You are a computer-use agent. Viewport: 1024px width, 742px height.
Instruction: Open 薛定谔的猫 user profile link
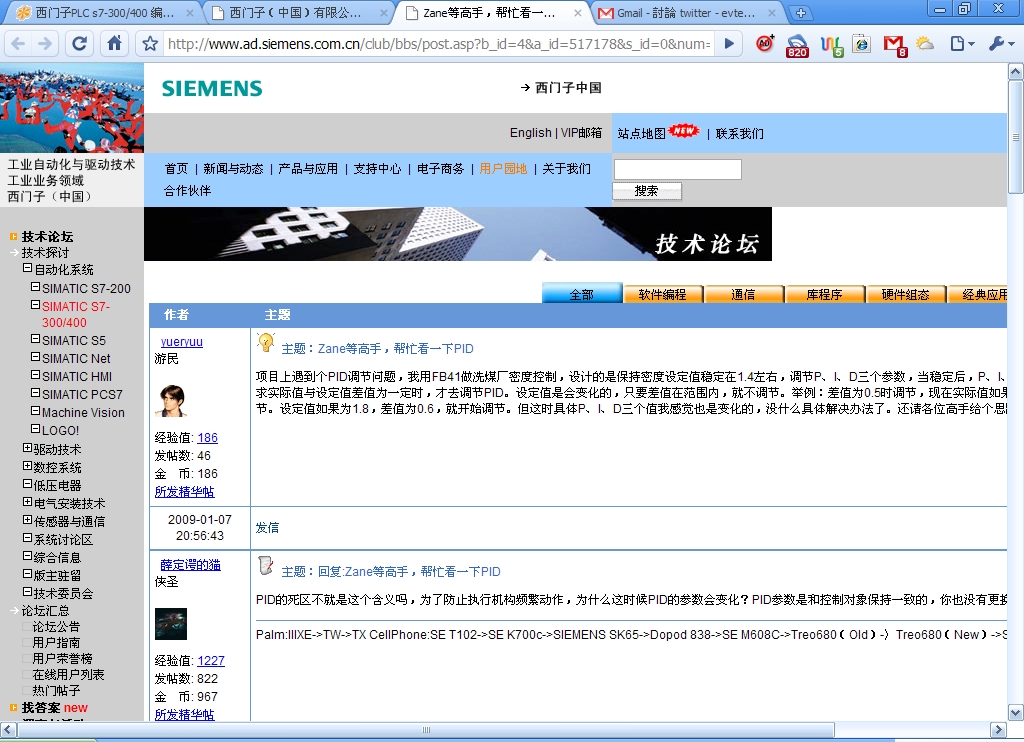pyautogui.click(x=191, y=565)
